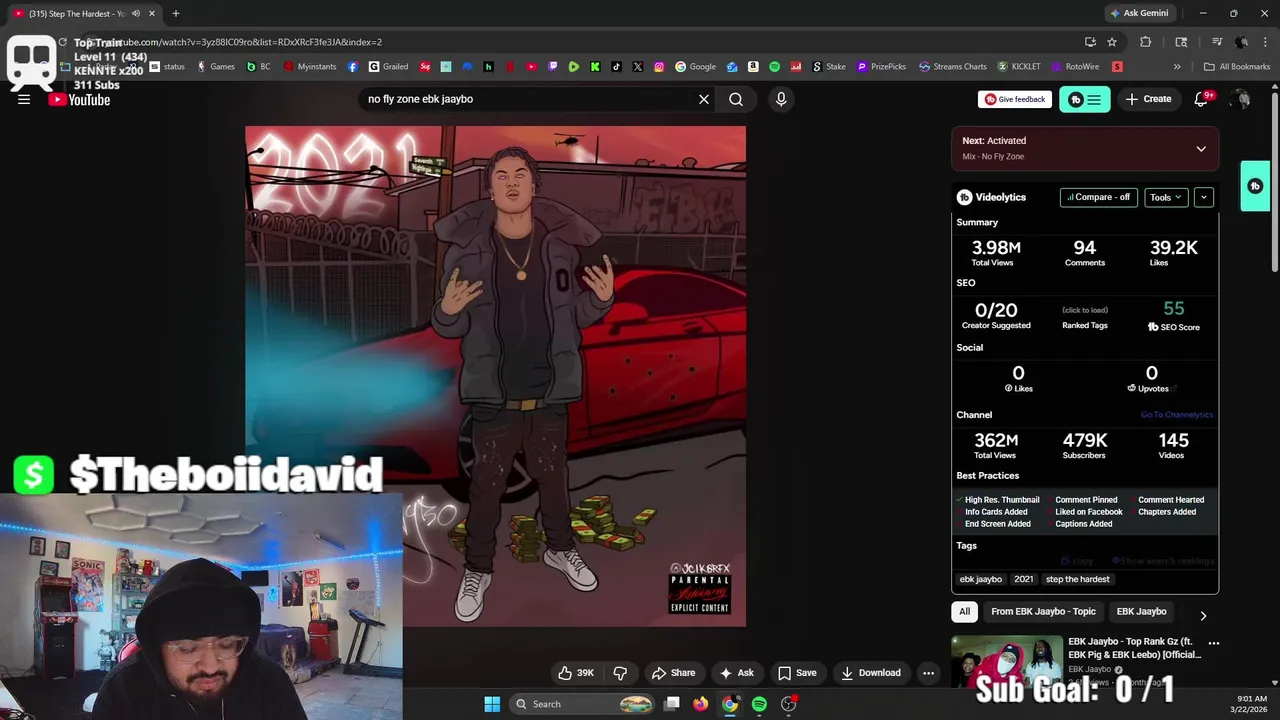This screenshot has width=1280, height=720.
Task: Click the TubeBuddy side tab icon
Action: point(1255,186)
